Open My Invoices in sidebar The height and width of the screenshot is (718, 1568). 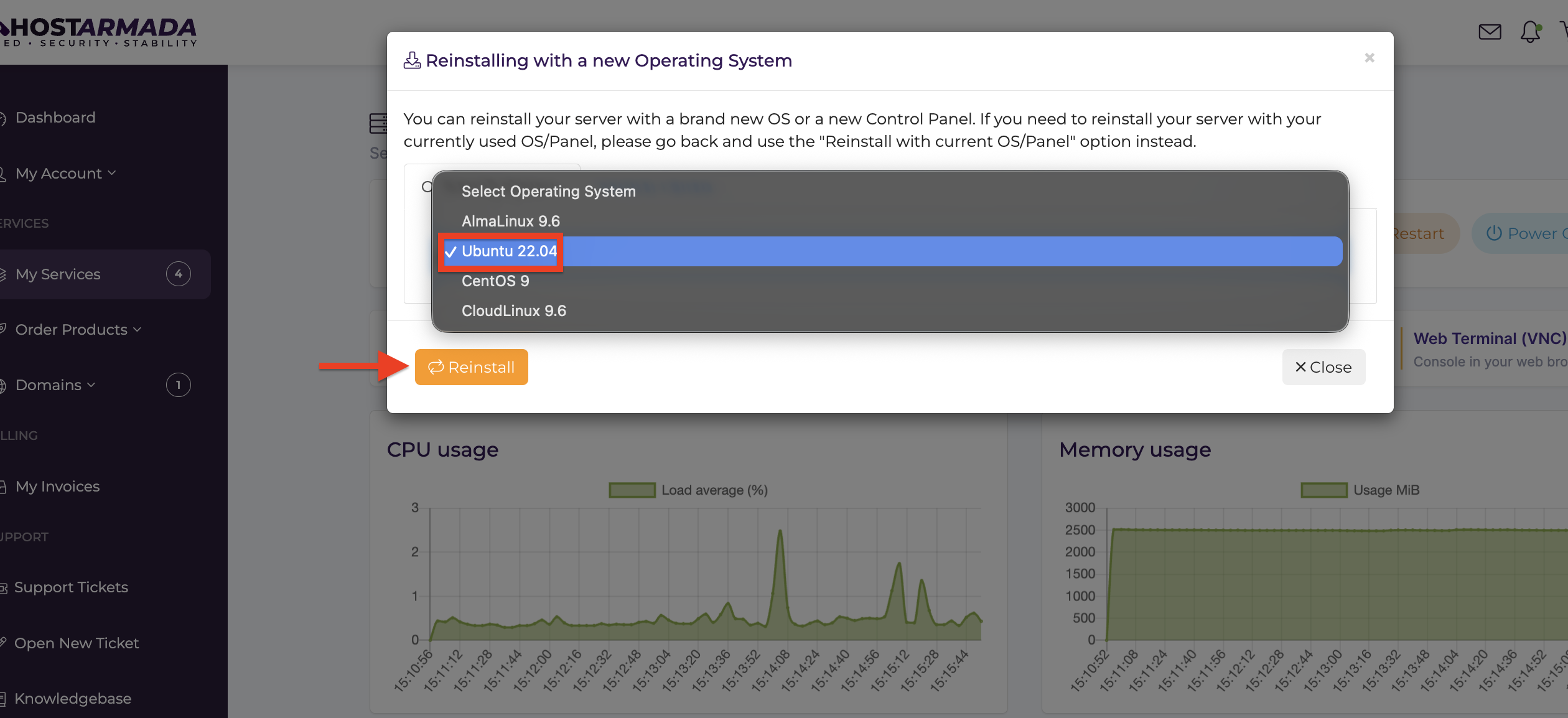[x=57, y=487]
